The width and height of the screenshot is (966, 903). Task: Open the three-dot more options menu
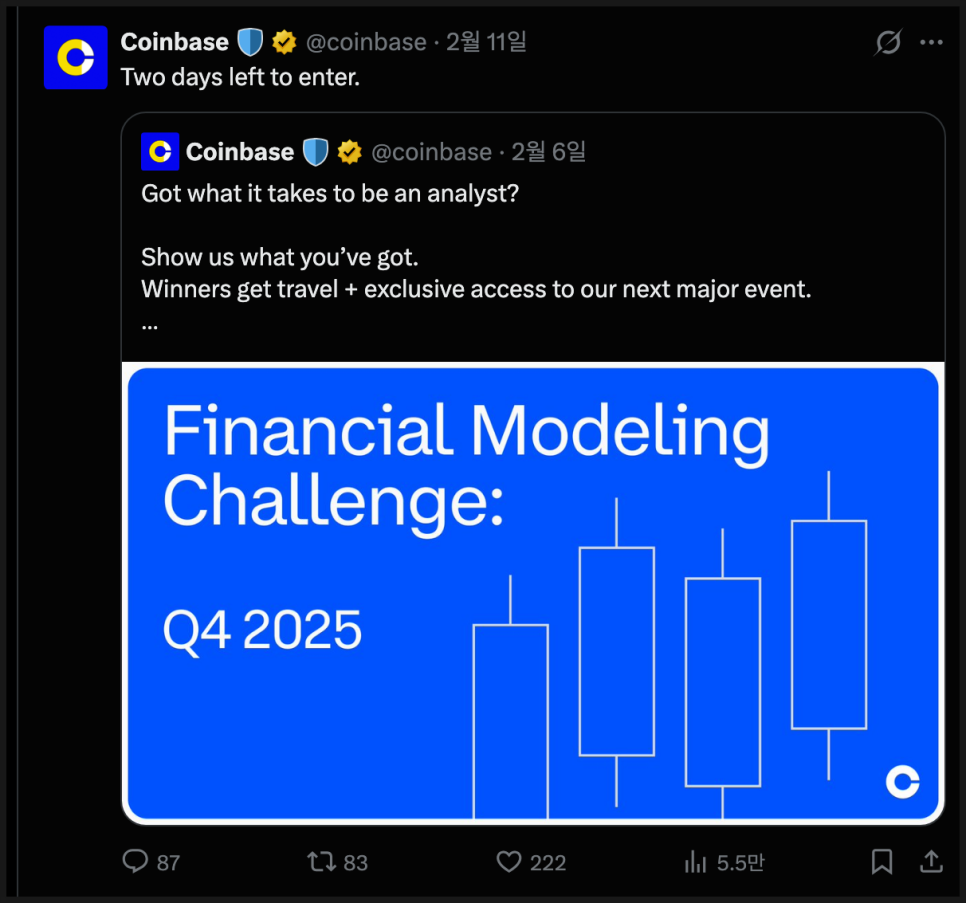(931, 42)
